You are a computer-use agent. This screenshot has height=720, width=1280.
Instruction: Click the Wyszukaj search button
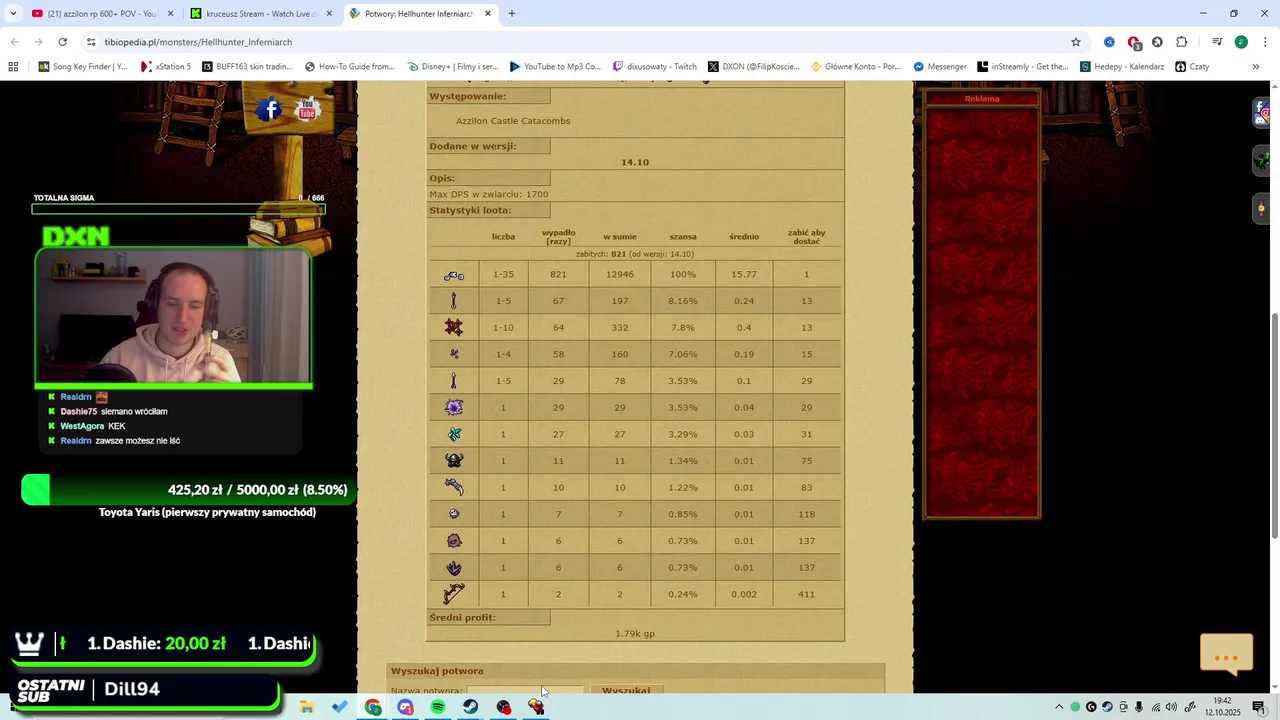click(626, 690)
